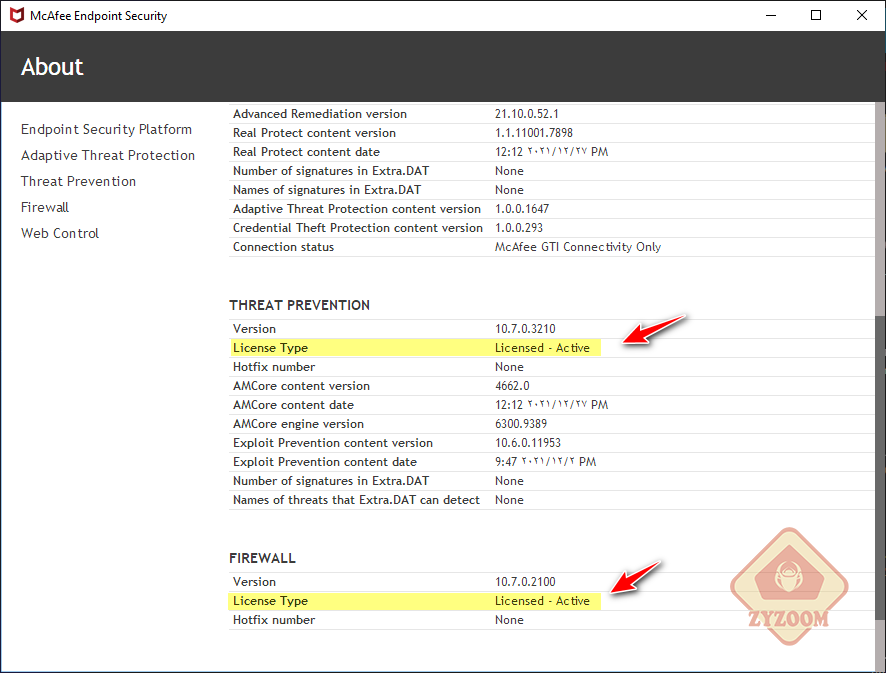
Task: Select AMCore content value 4662.0
Action: [x=513, y=386]
